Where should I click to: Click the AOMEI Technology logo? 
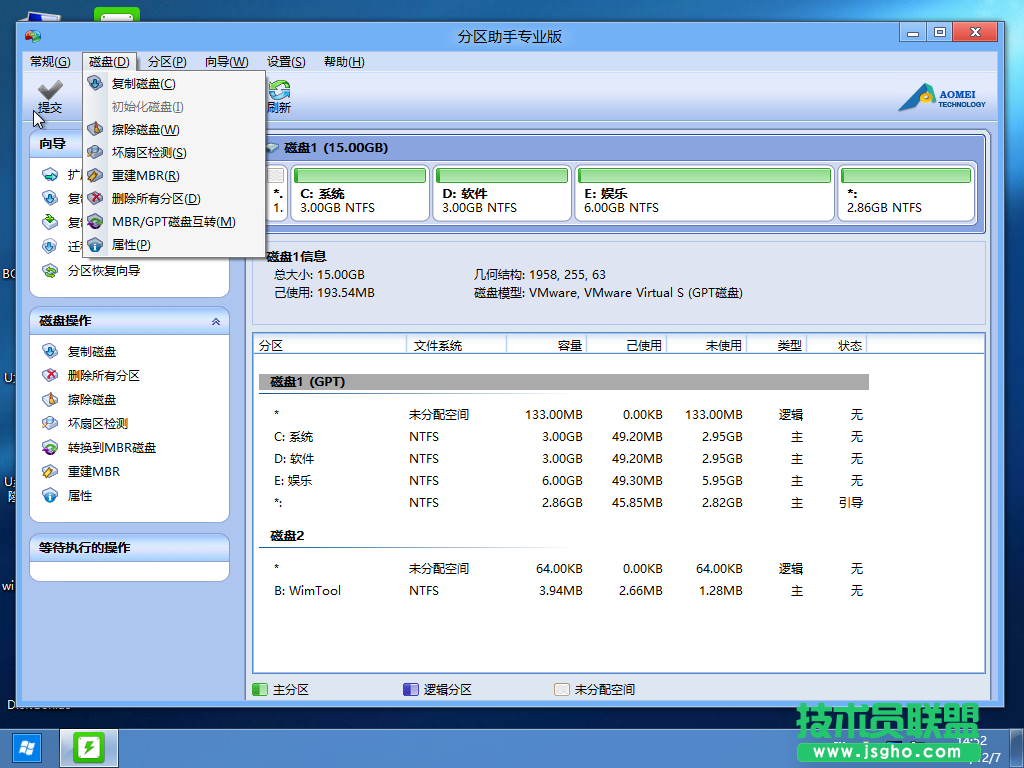[944, 97]
